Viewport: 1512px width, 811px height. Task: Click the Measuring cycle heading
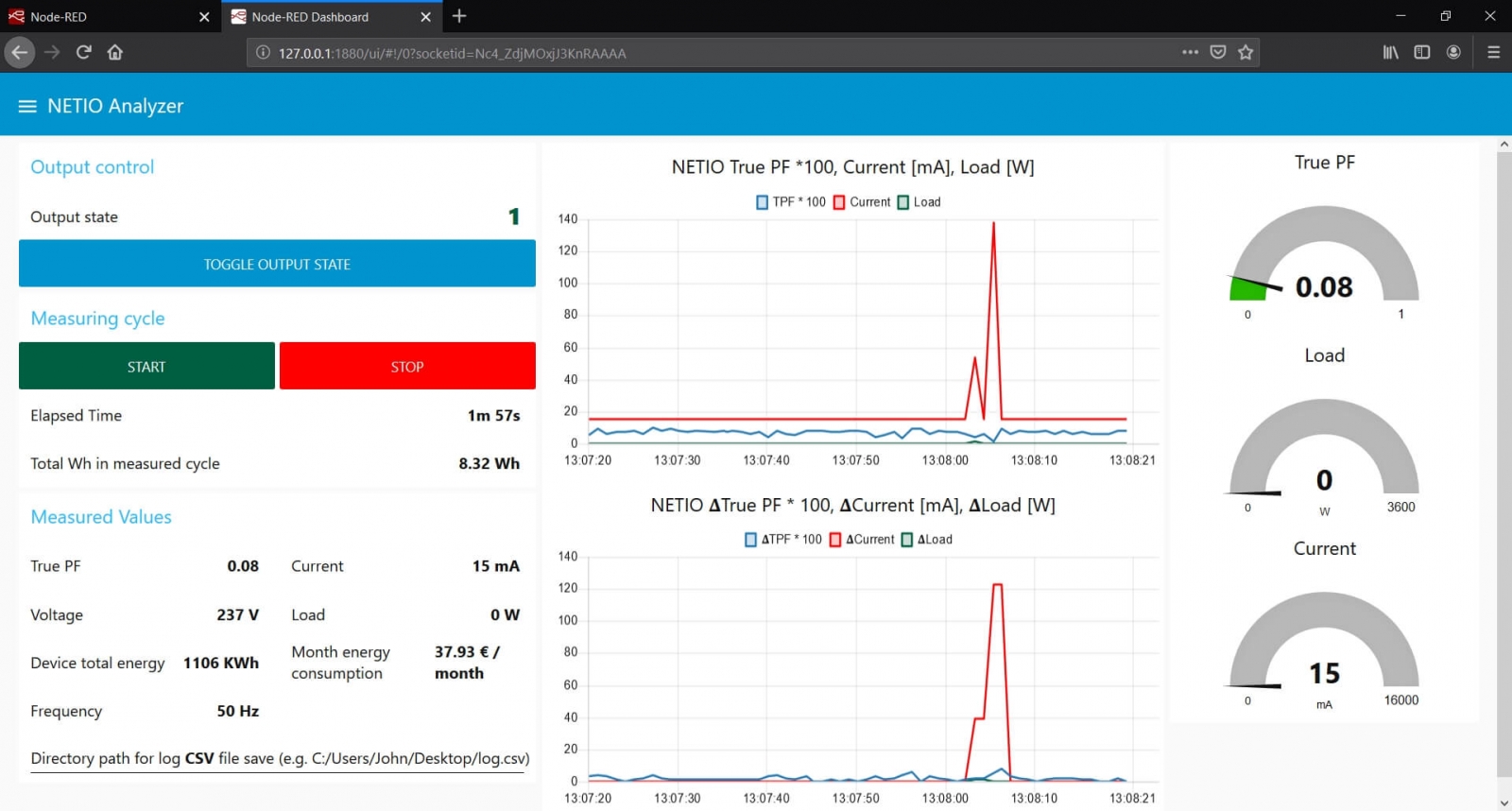coord(97,319)
